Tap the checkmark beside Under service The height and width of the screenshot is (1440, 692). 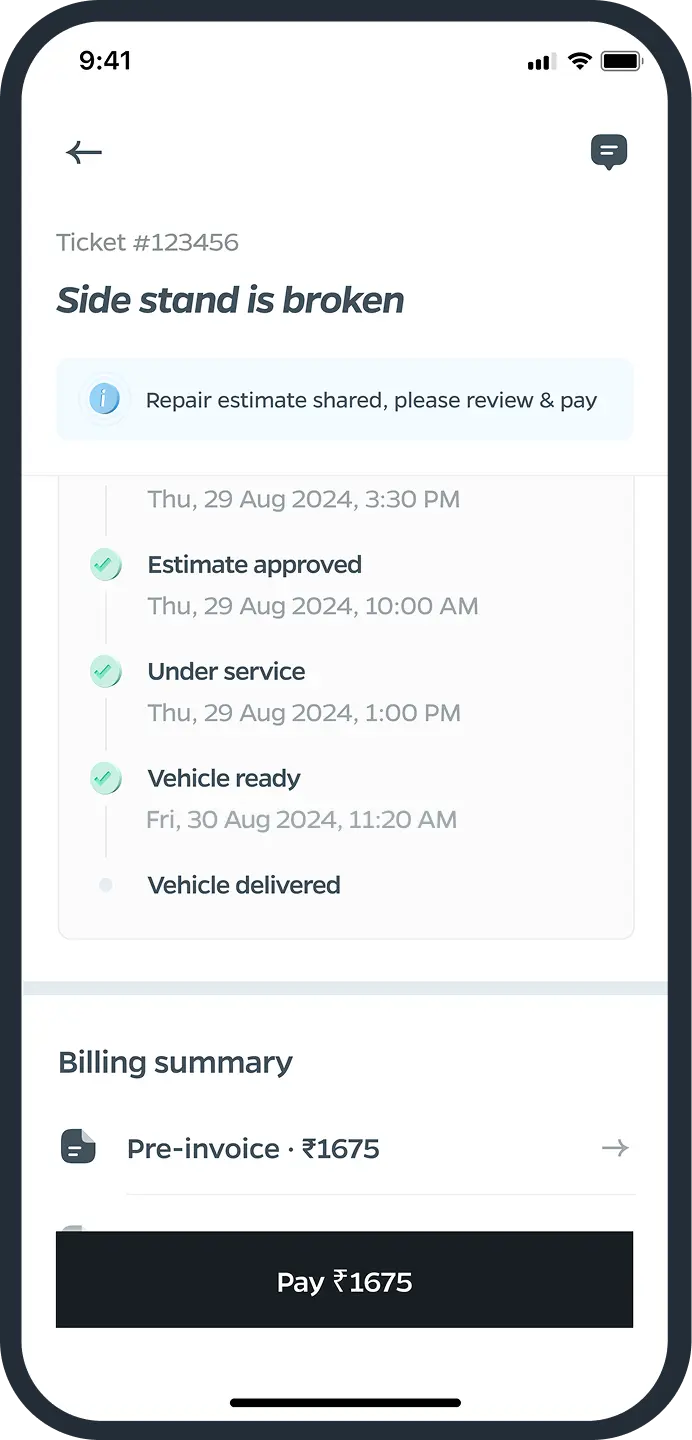(x=106, y=671)
